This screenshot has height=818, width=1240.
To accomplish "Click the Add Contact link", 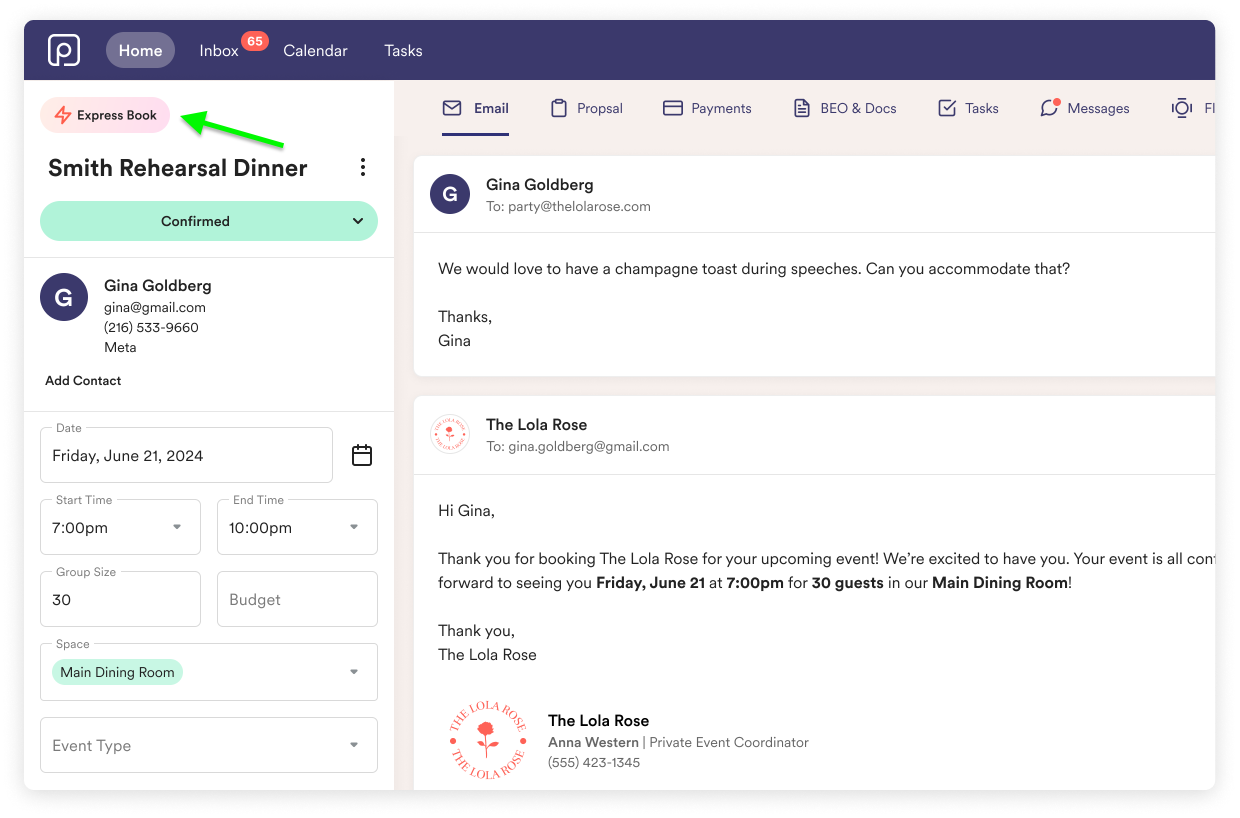I will pos(83,381).
